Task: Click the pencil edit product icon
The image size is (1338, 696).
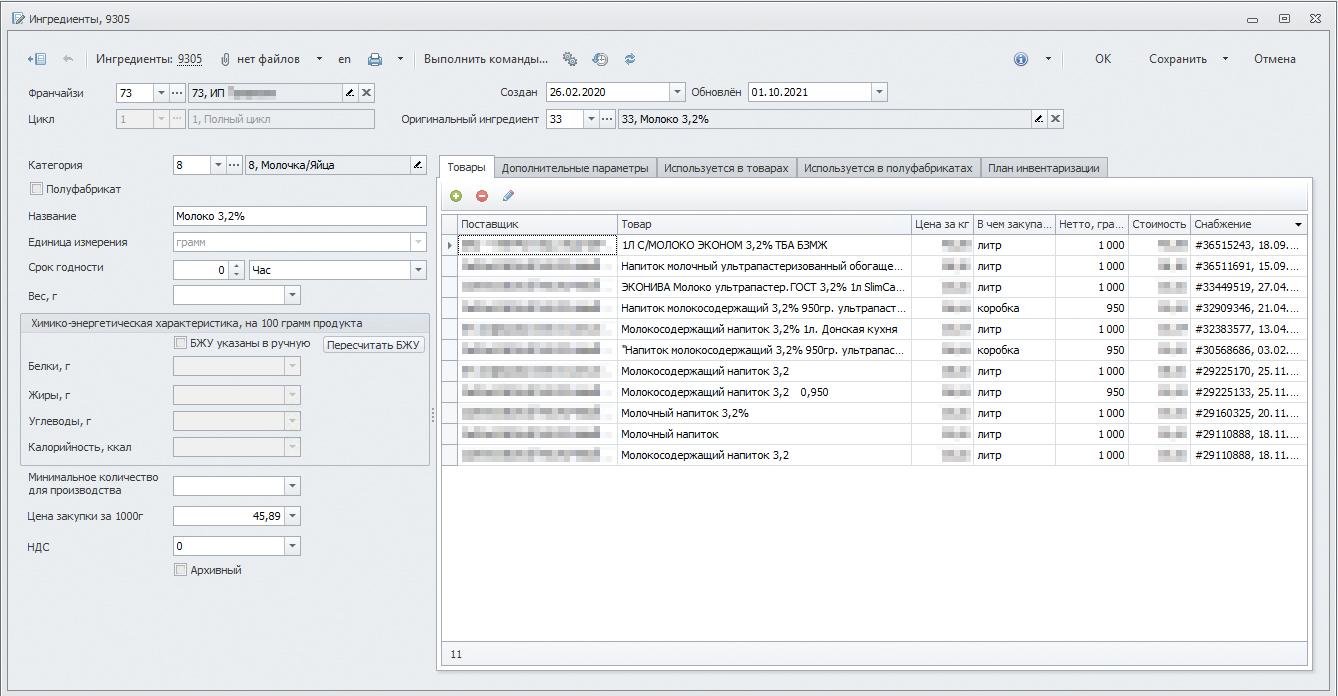Action: coord(508,196)
